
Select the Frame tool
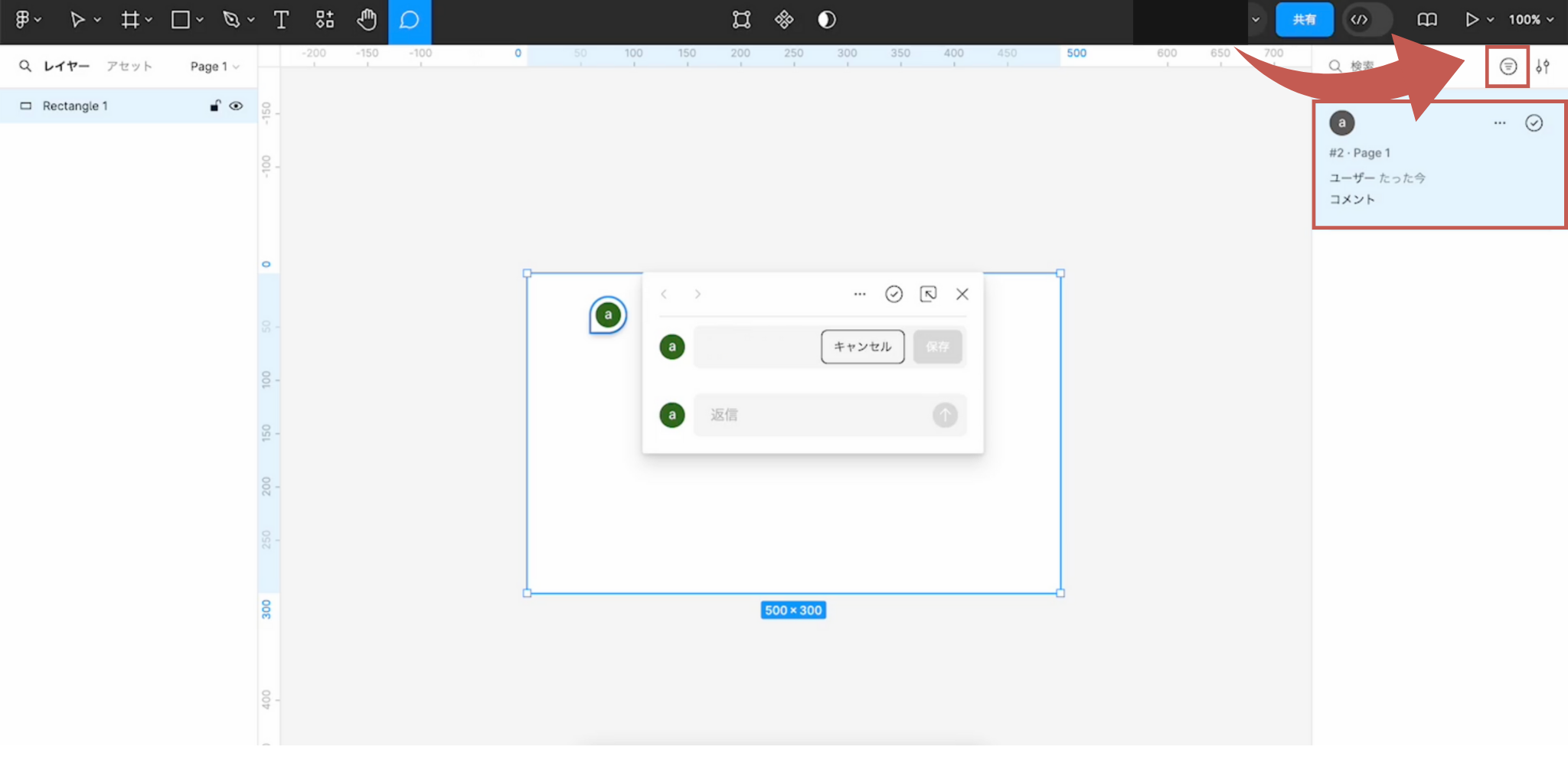click(129, 20)
